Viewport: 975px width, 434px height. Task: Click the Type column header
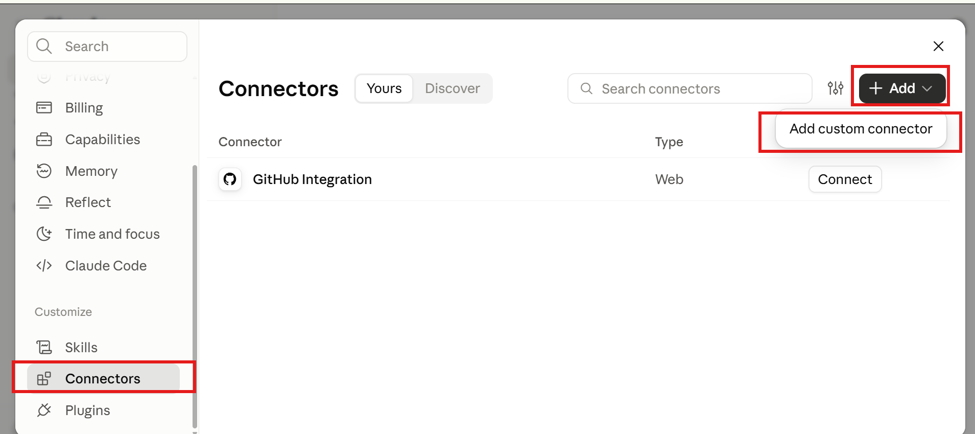tap(669, 142)
